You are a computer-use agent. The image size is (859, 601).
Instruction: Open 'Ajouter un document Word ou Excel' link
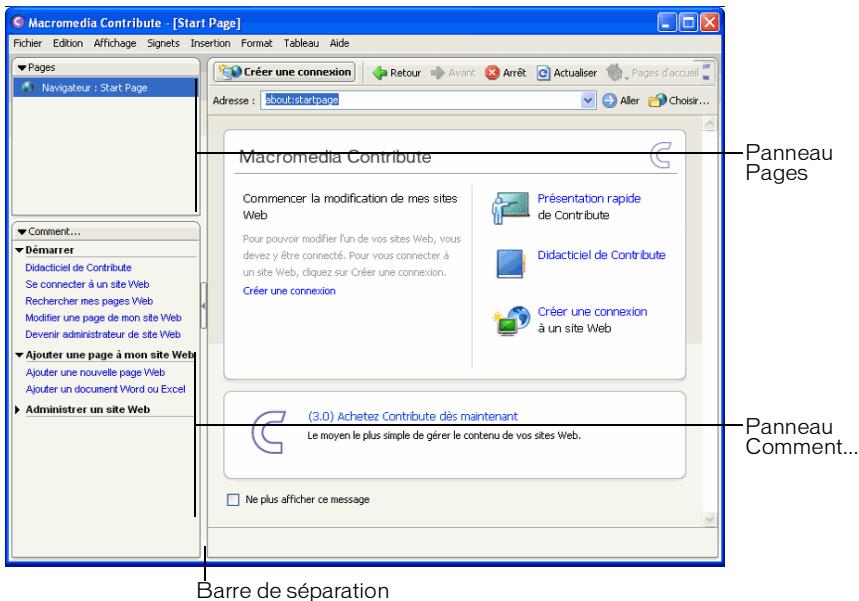click(106, 389)
